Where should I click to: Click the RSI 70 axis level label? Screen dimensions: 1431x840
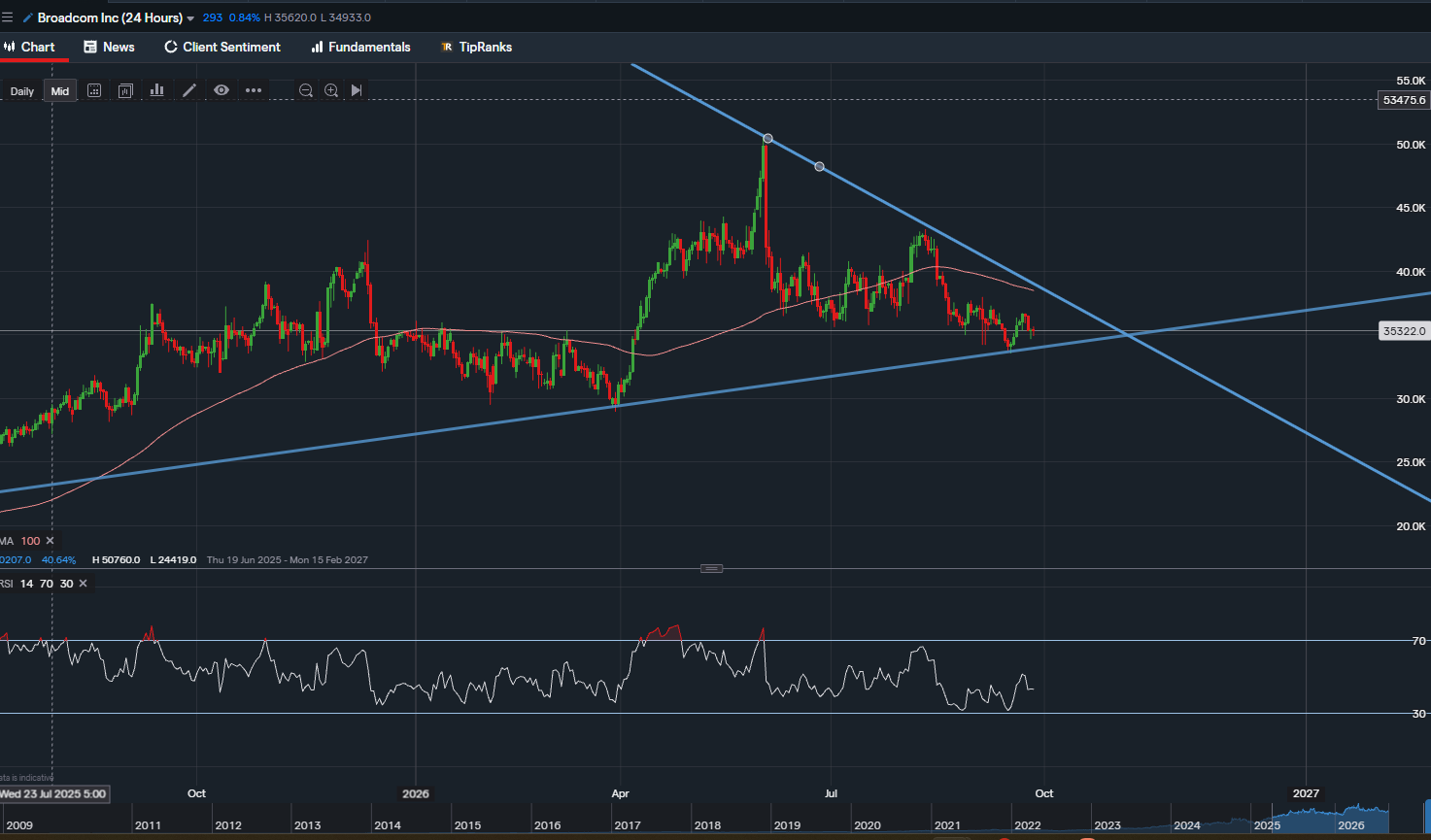(x=1419, y=641)
